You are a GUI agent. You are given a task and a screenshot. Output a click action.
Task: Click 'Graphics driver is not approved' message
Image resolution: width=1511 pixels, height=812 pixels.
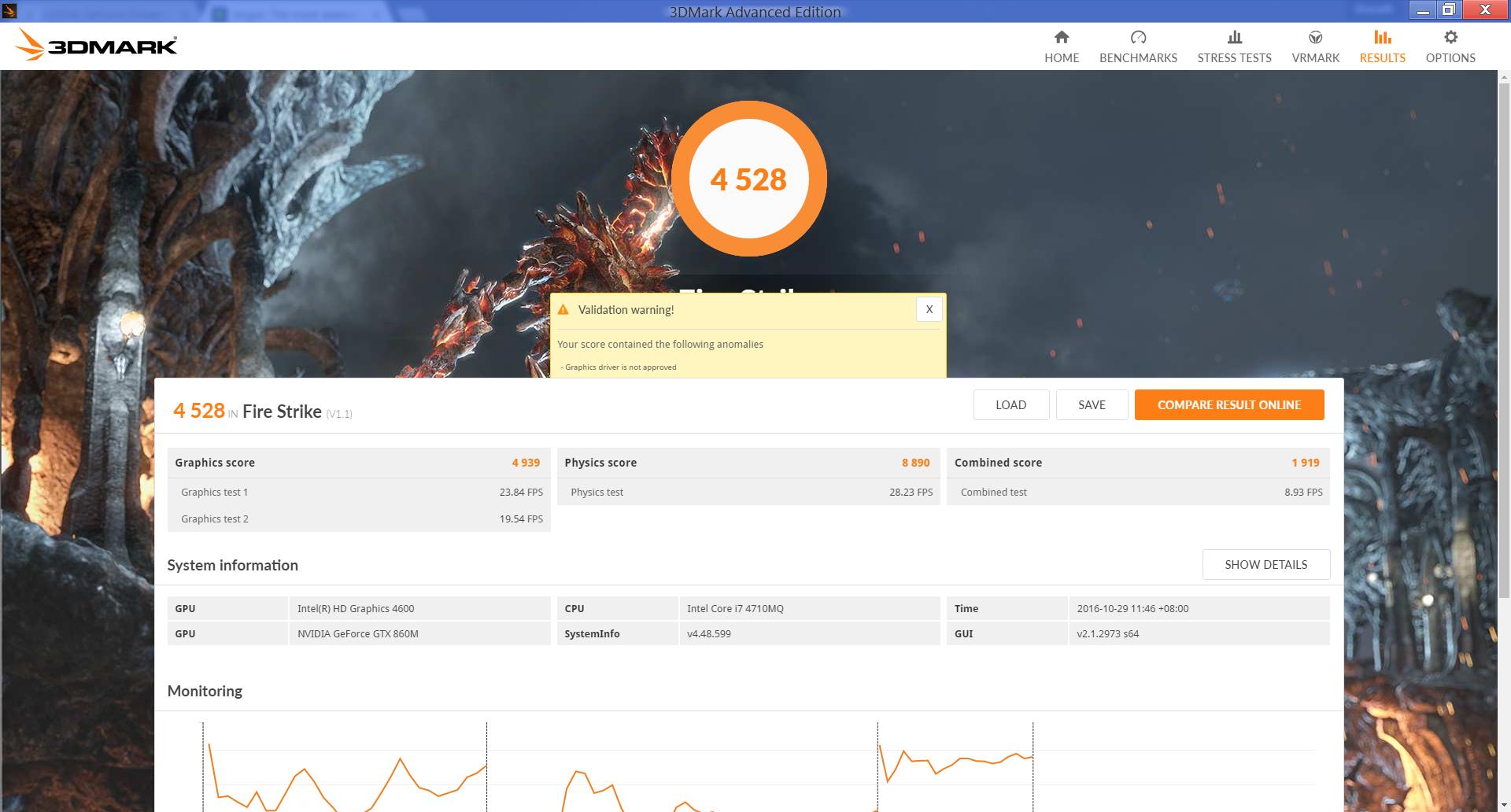click(x=620, y=367)
